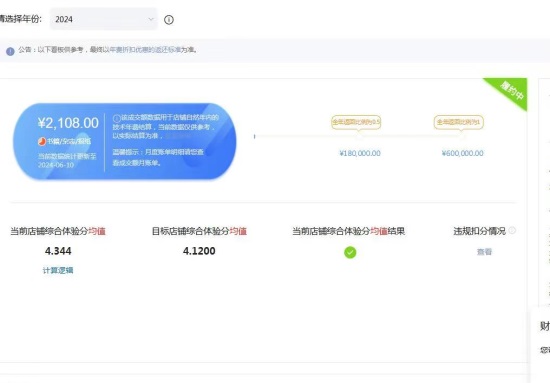Click the ¥180,000.00 threshold amount
550x383 pixels.
click(x=360, y=153)
